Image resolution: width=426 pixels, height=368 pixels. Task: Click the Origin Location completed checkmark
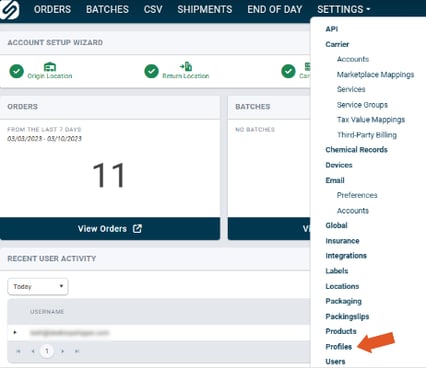[x=16, y=71]
